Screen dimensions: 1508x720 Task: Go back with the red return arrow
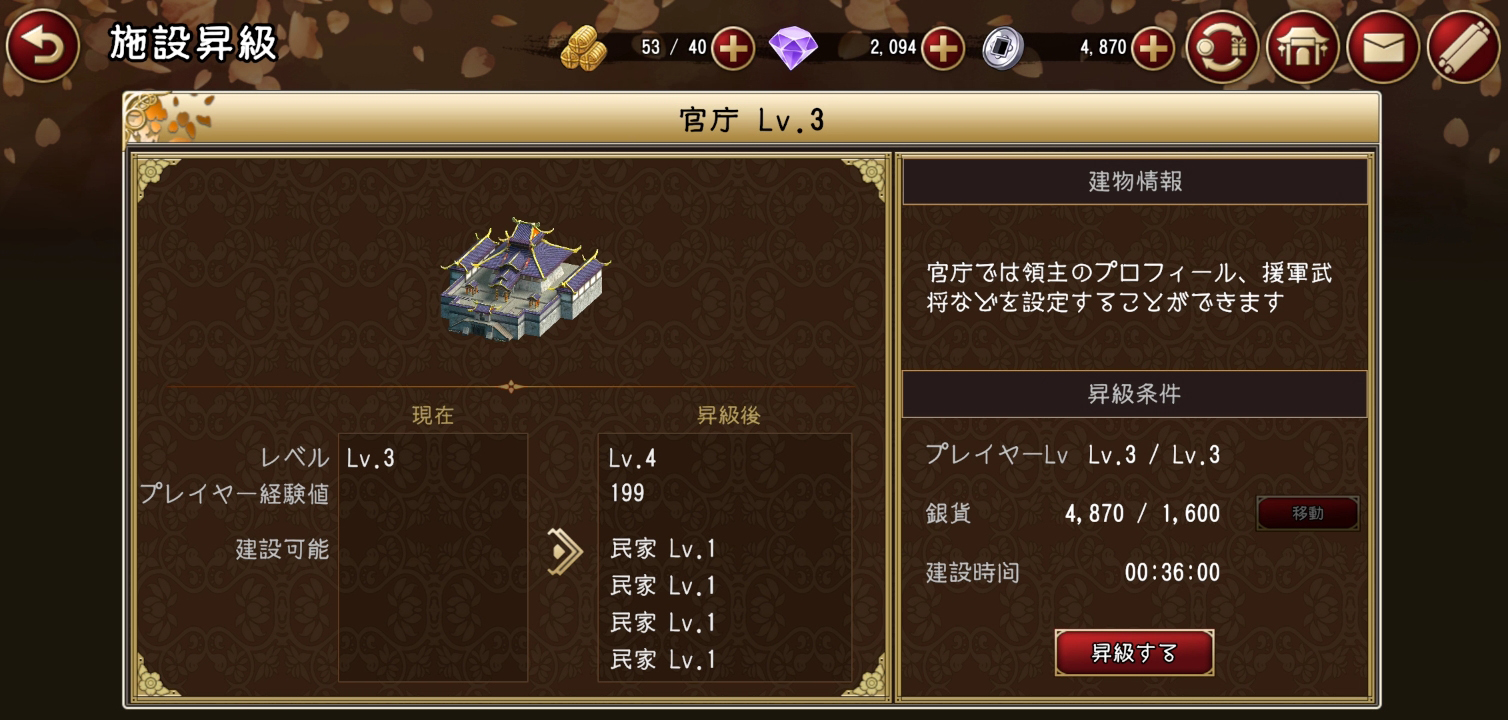click(43, 46)
